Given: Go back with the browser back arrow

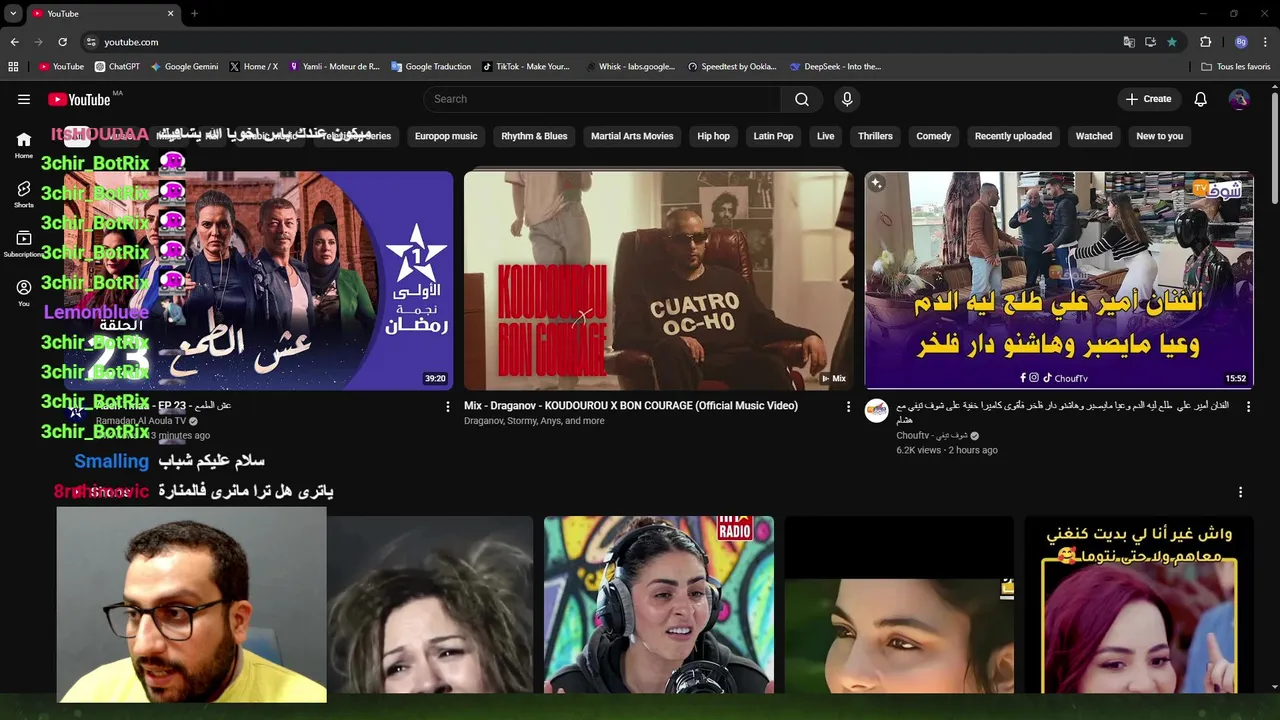Looking at the screenshot, I should tap(14, 42).
